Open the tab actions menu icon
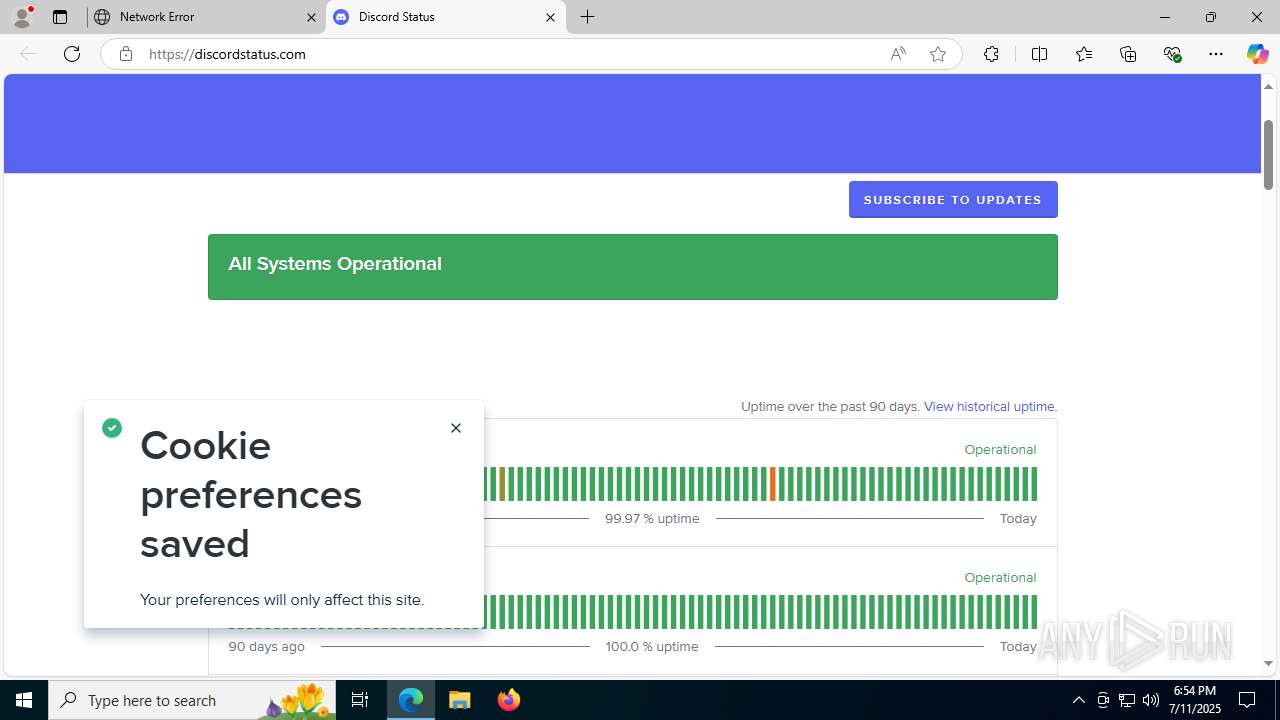This screenshot has width=1280, height=720. pos(60,17)
